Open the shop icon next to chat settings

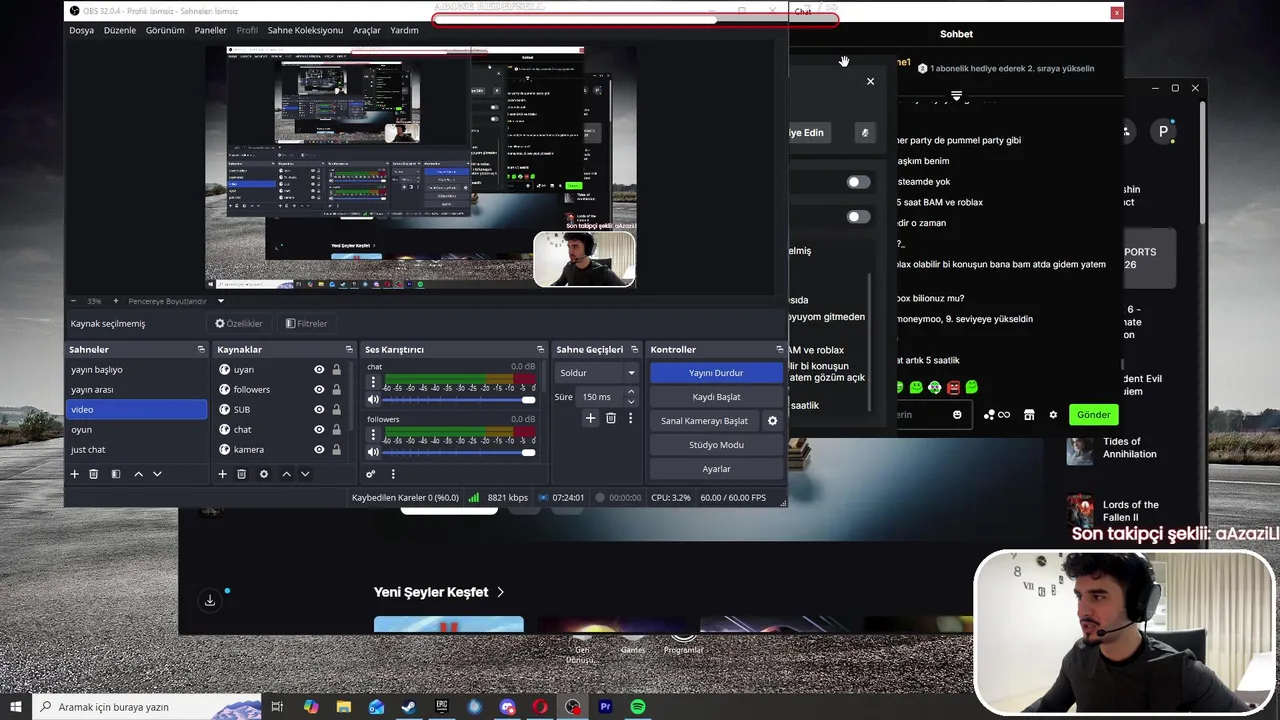point(1029,414)
